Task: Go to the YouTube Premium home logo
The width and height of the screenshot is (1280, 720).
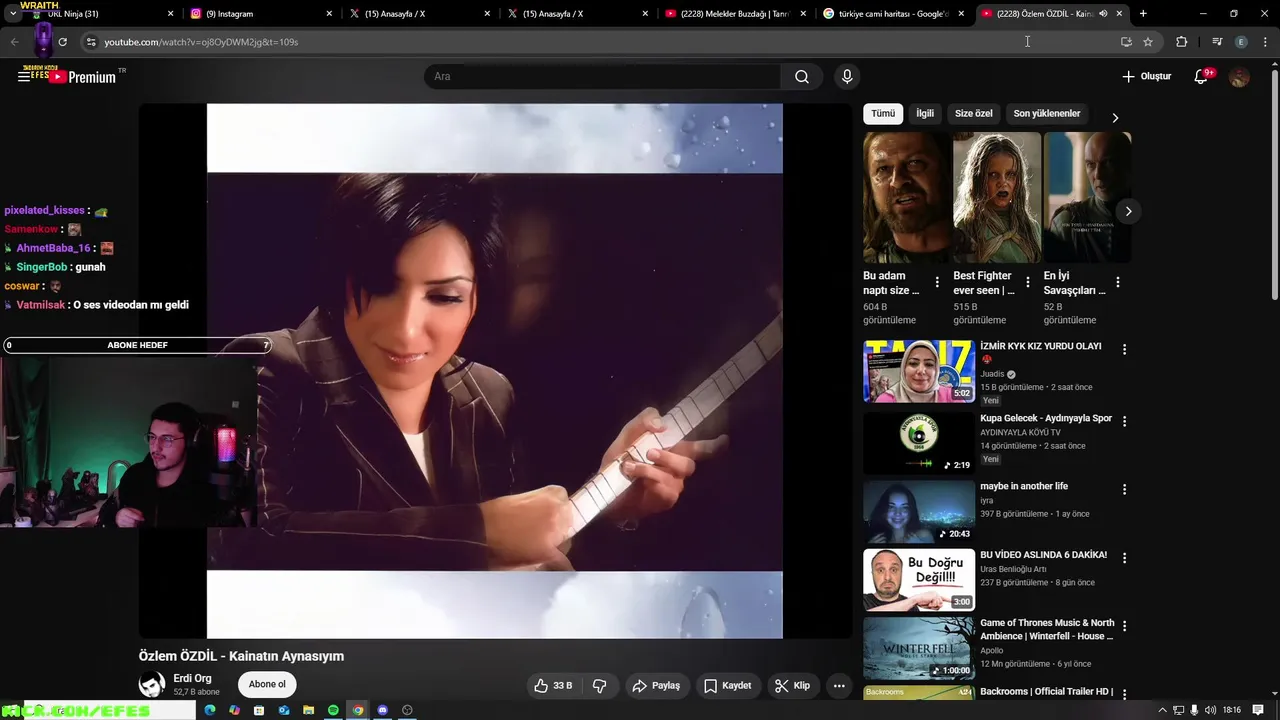Action: tap(83, 77)
